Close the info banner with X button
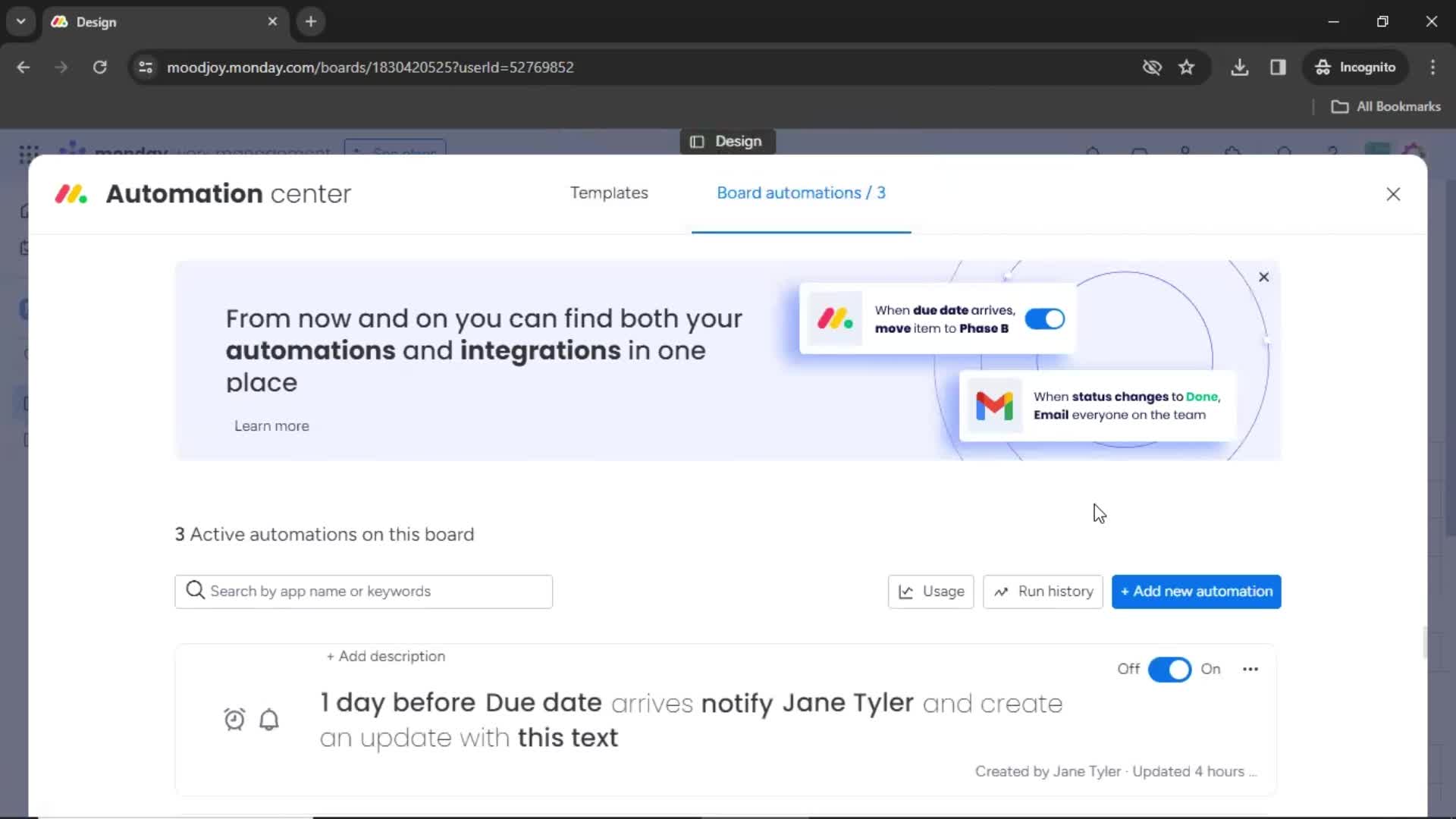Screen dimensions: 1456x819 (1263, 277)
